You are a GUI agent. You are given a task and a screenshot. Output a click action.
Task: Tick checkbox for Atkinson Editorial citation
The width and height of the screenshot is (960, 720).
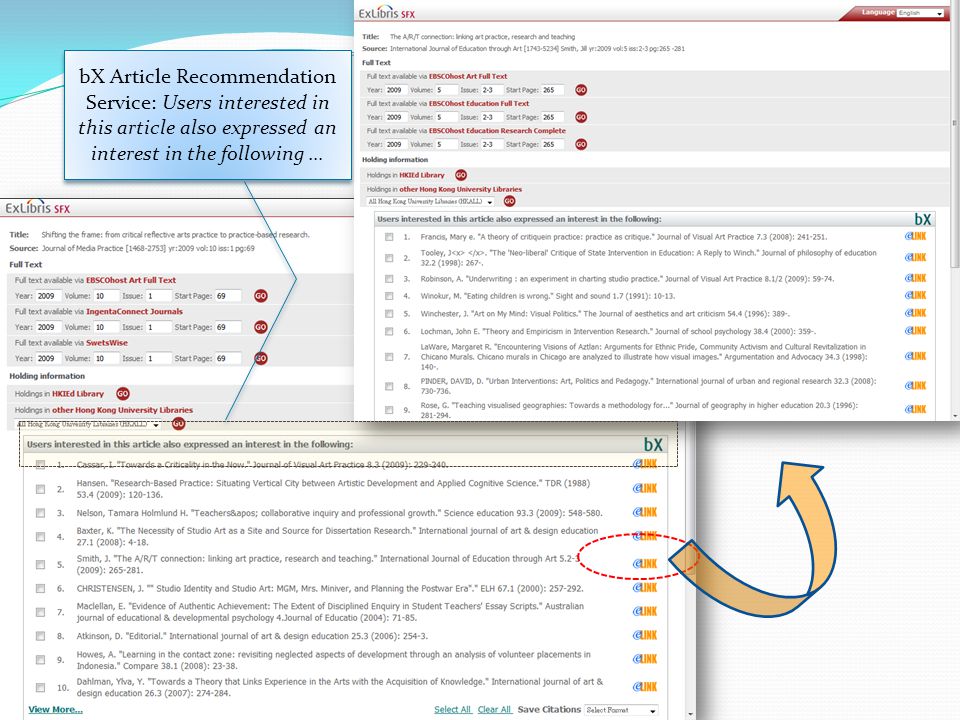pyautogui.click(x=40, y=636)
